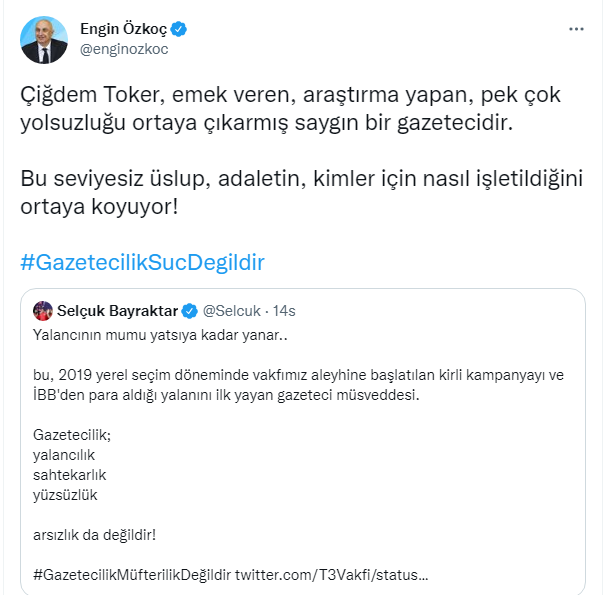The width and height of the screenshot is (605, 595).
Task: Go to the @enginozkoc handle
Action: point(124,48)
